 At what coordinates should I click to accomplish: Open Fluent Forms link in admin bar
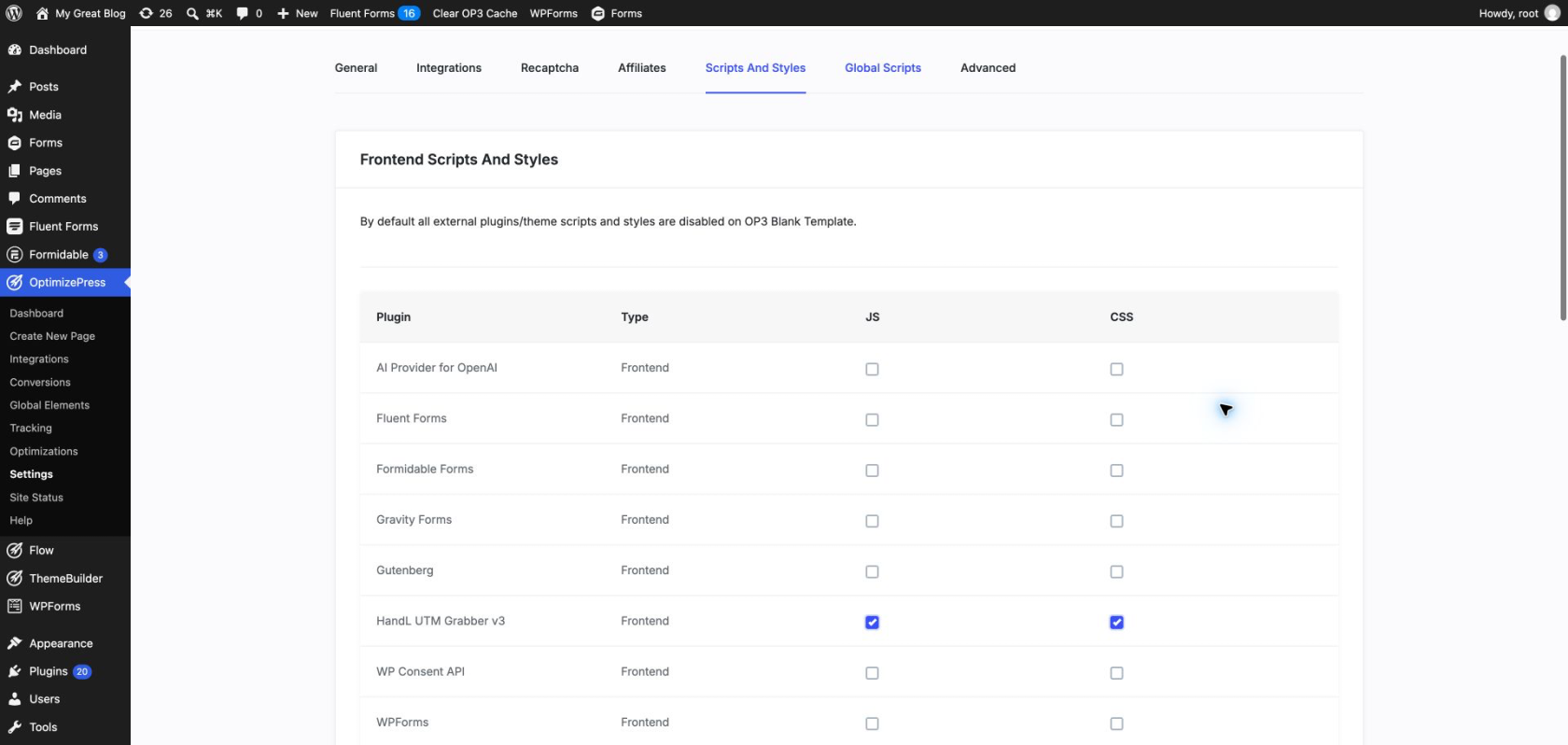374,13
